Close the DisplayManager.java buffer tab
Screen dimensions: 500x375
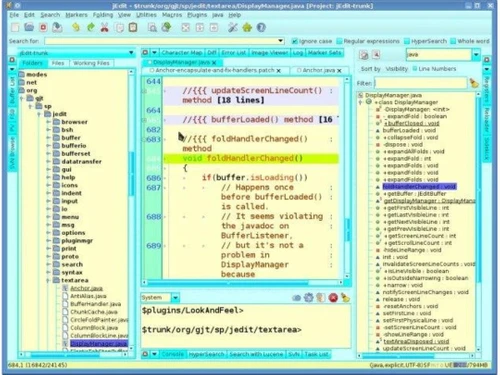coord(214,63)
